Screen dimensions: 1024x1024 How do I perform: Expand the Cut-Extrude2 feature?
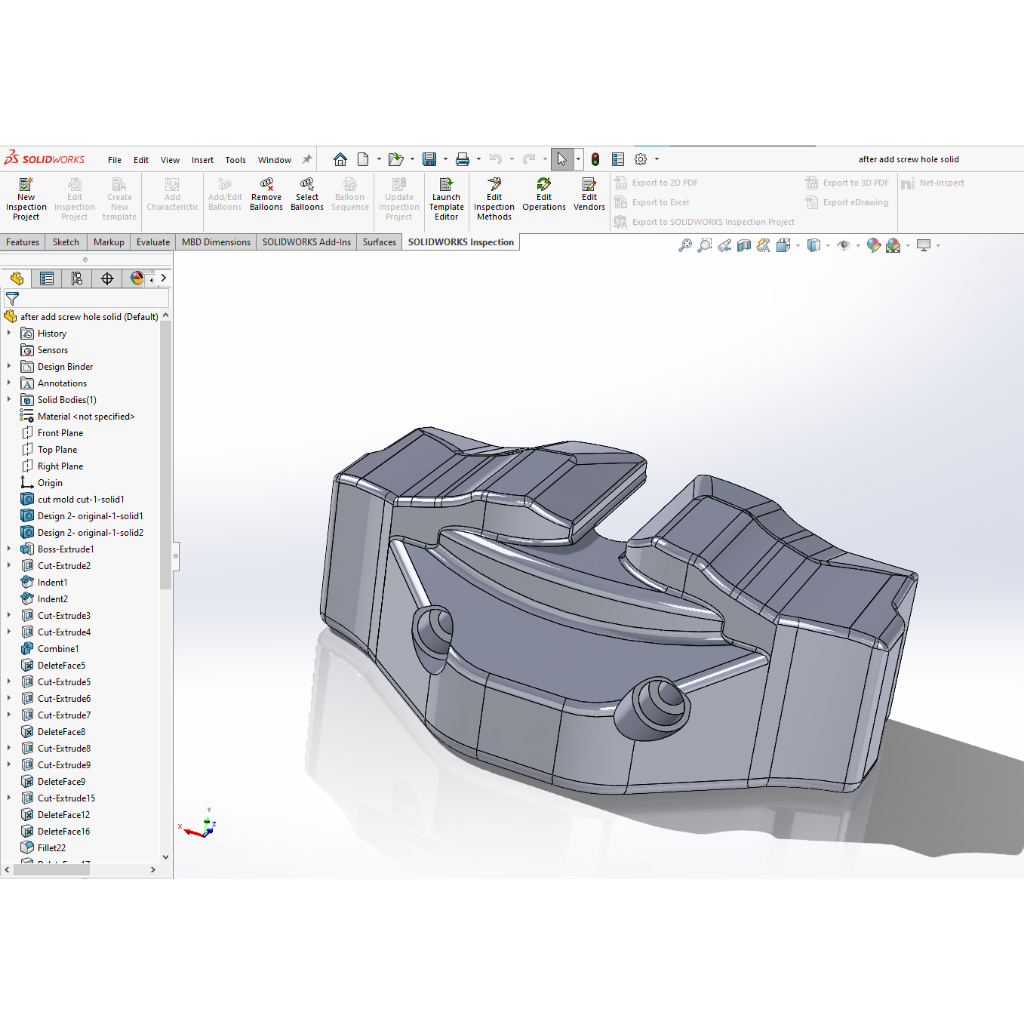tap(9, 565)
